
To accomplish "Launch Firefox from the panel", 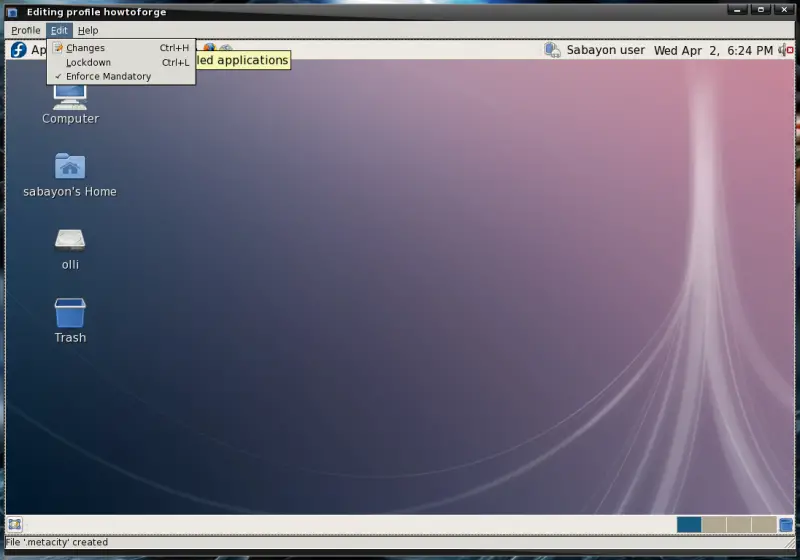I will [x=209, y=47].
